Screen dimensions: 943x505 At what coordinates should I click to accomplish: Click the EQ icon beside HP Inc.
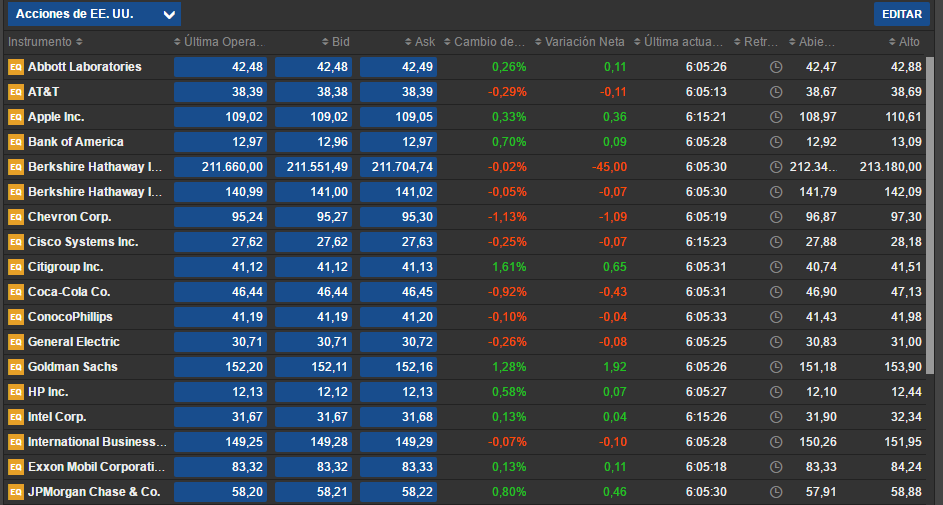16,392
